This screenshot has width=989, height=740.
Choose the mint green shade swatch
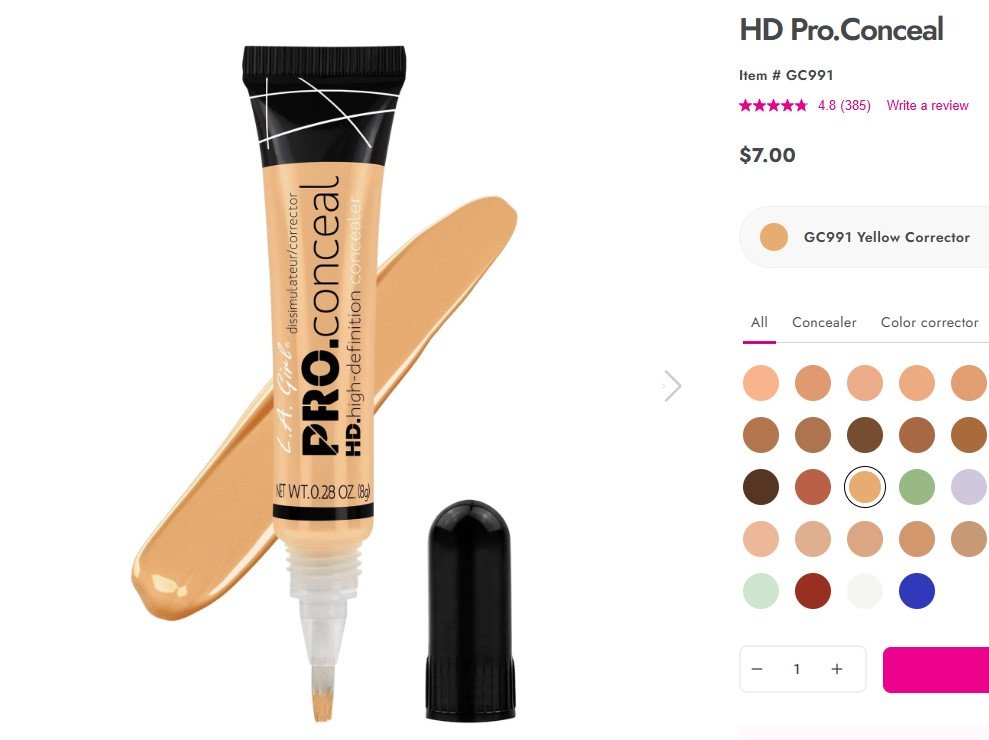coord(761,591)
